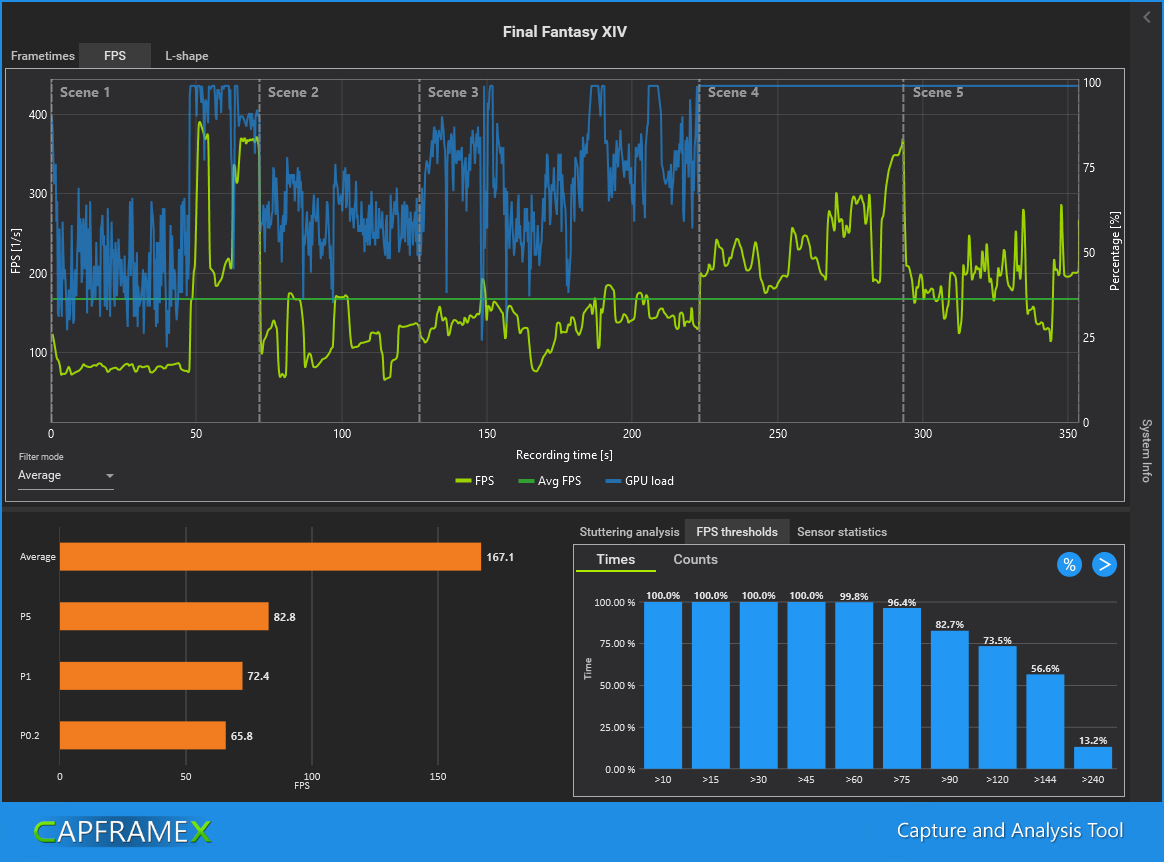Click the CapFrameX logo
1164x862 pixels.
122,832
